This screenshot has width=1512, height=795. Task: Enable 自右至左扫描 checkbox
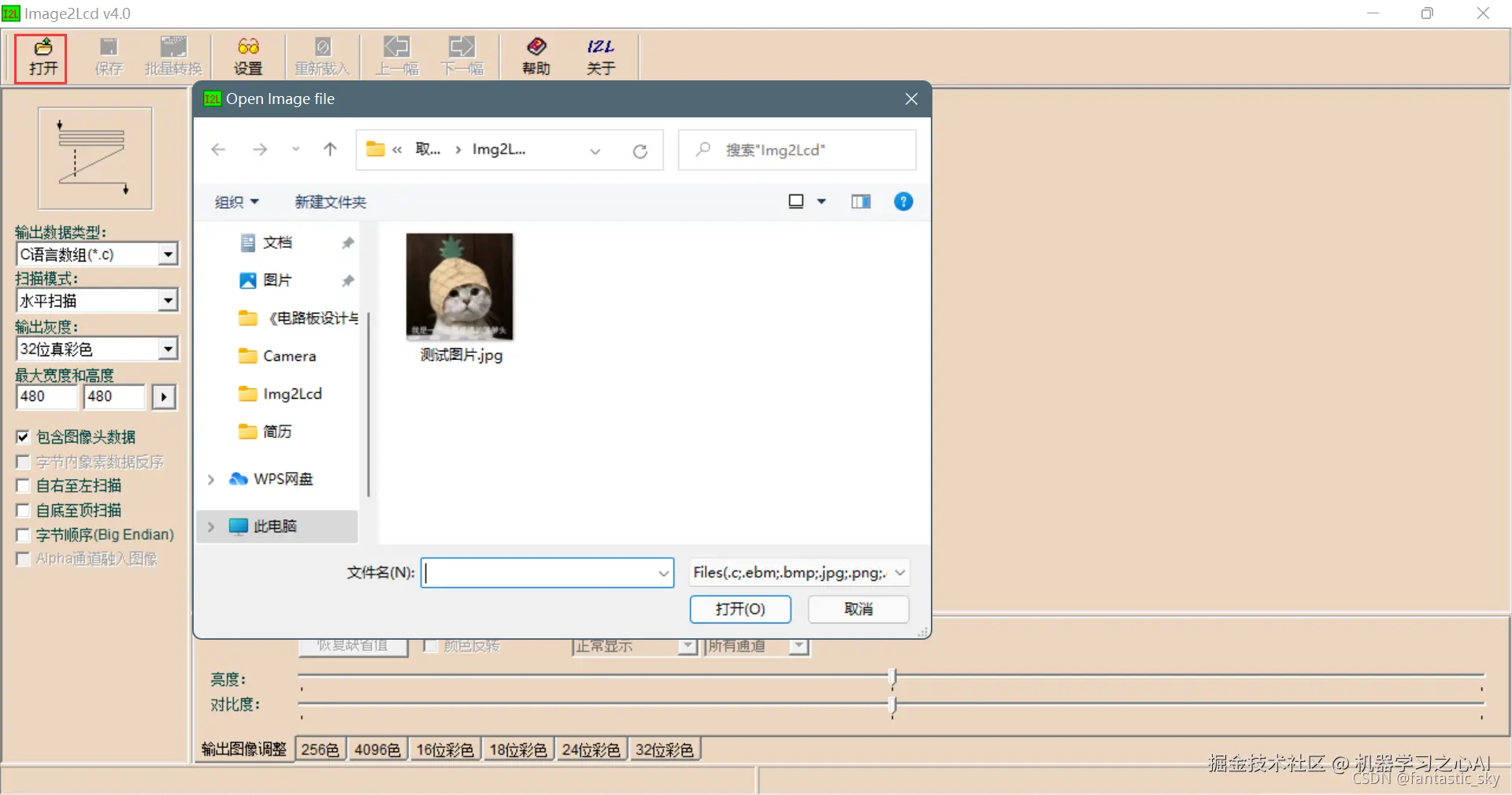coord(23,486)
